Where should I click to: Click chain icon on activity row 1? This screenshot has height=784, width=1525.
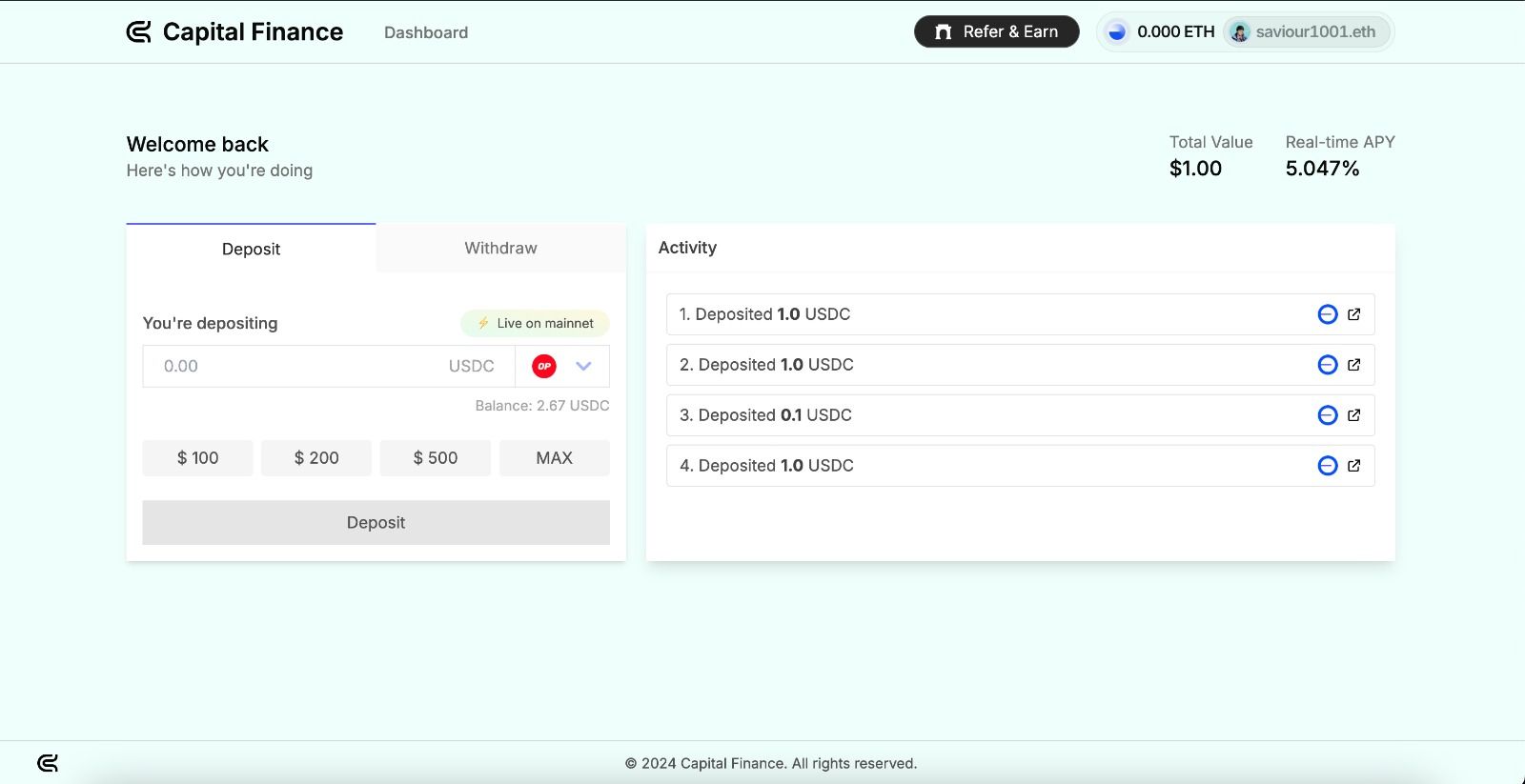point(1328,314)
